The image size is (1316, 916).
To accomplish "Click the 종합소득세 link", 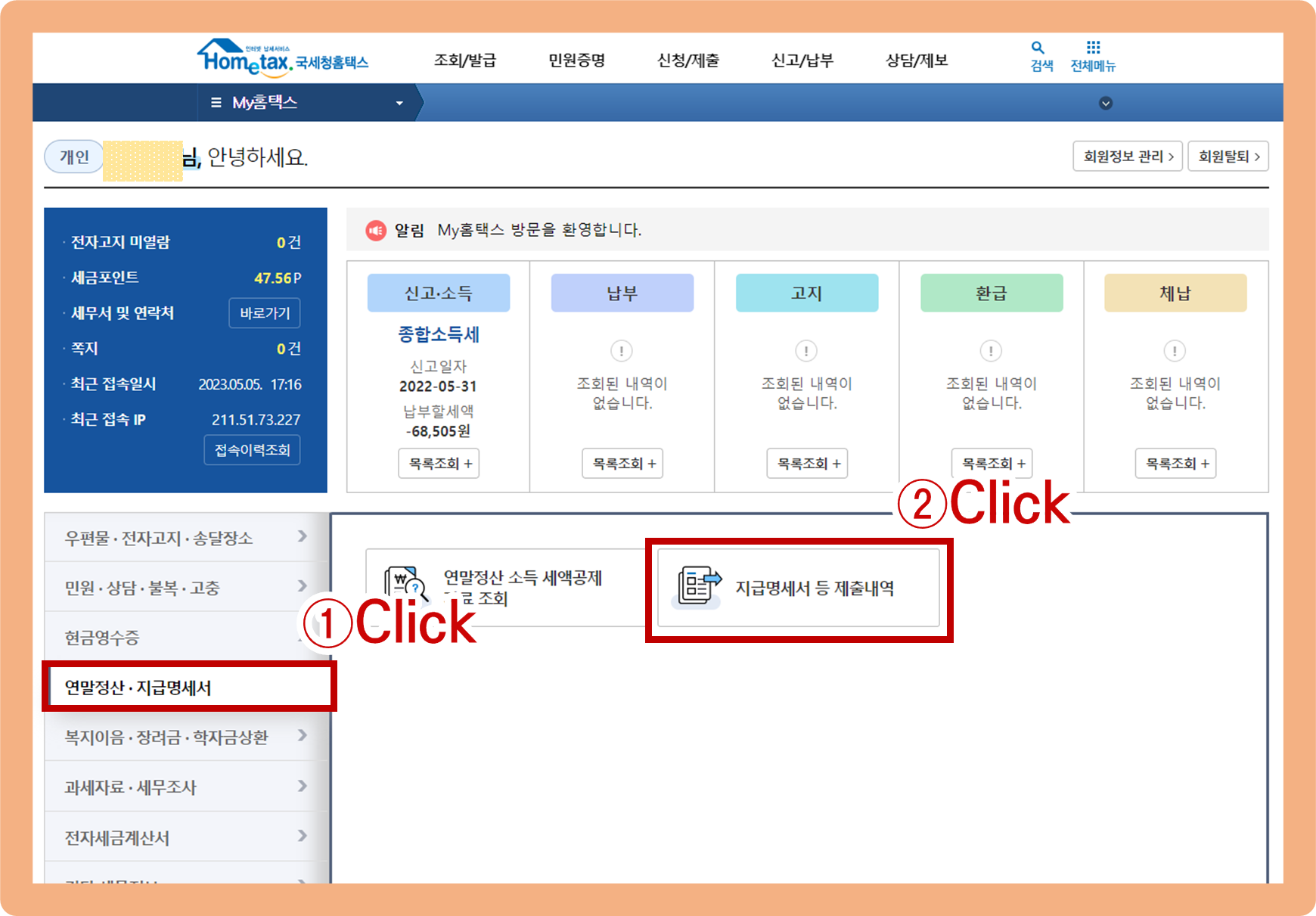I will tap(439, 334).
